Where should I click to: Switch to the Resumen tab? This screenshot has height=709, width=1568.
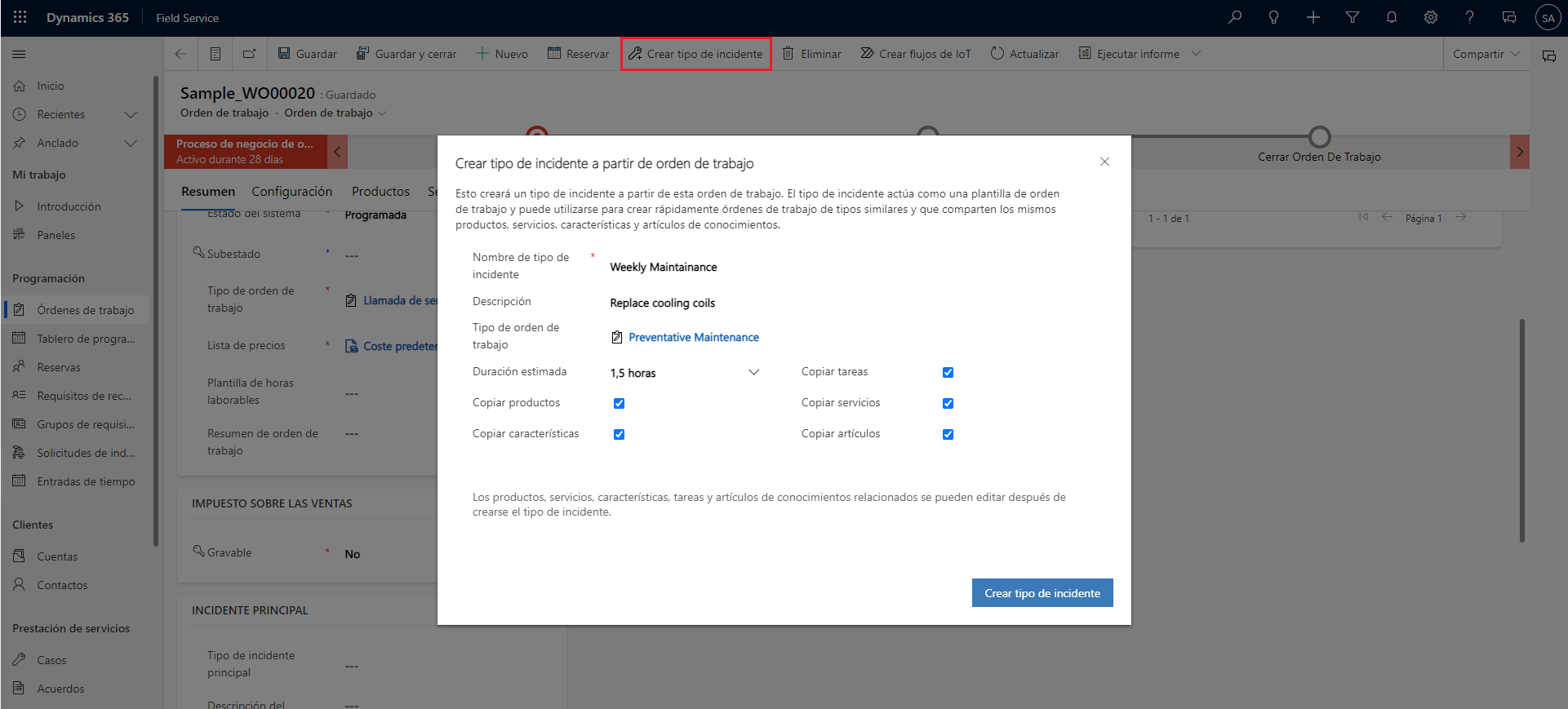click(208, 191)
